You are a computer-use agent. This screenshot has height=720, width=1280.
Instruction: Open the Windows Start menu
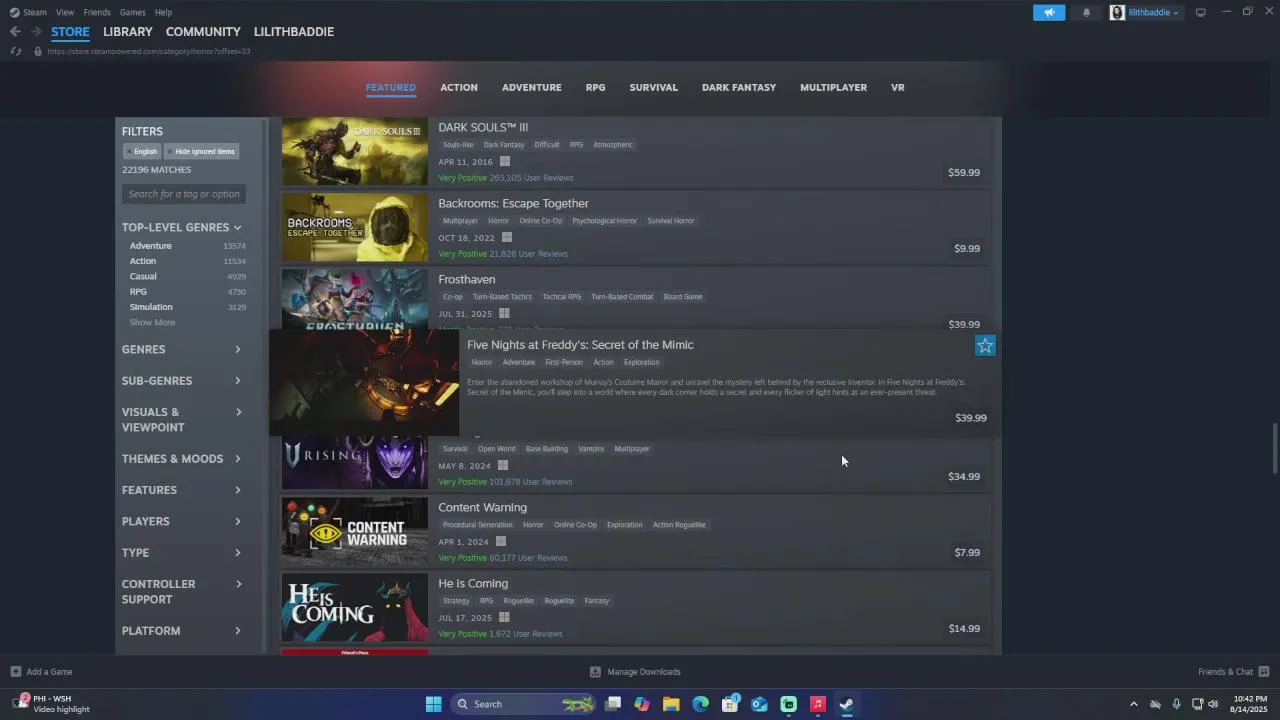(433, 704)
